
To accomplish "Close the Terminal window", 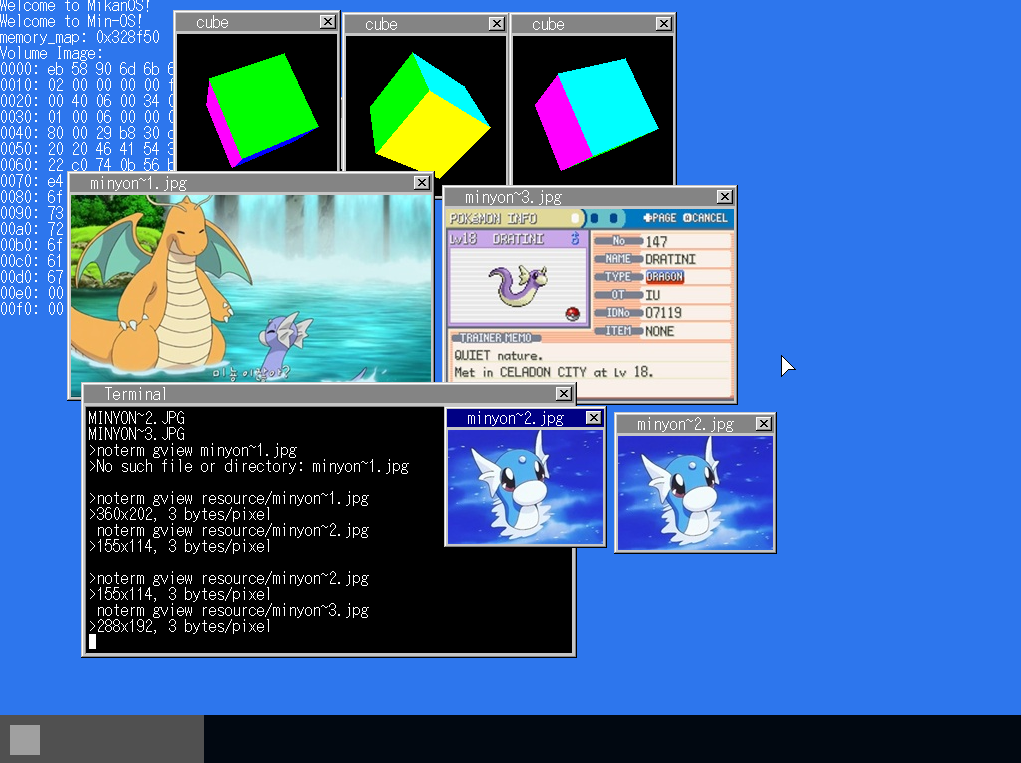I will [x=563, y=394].
